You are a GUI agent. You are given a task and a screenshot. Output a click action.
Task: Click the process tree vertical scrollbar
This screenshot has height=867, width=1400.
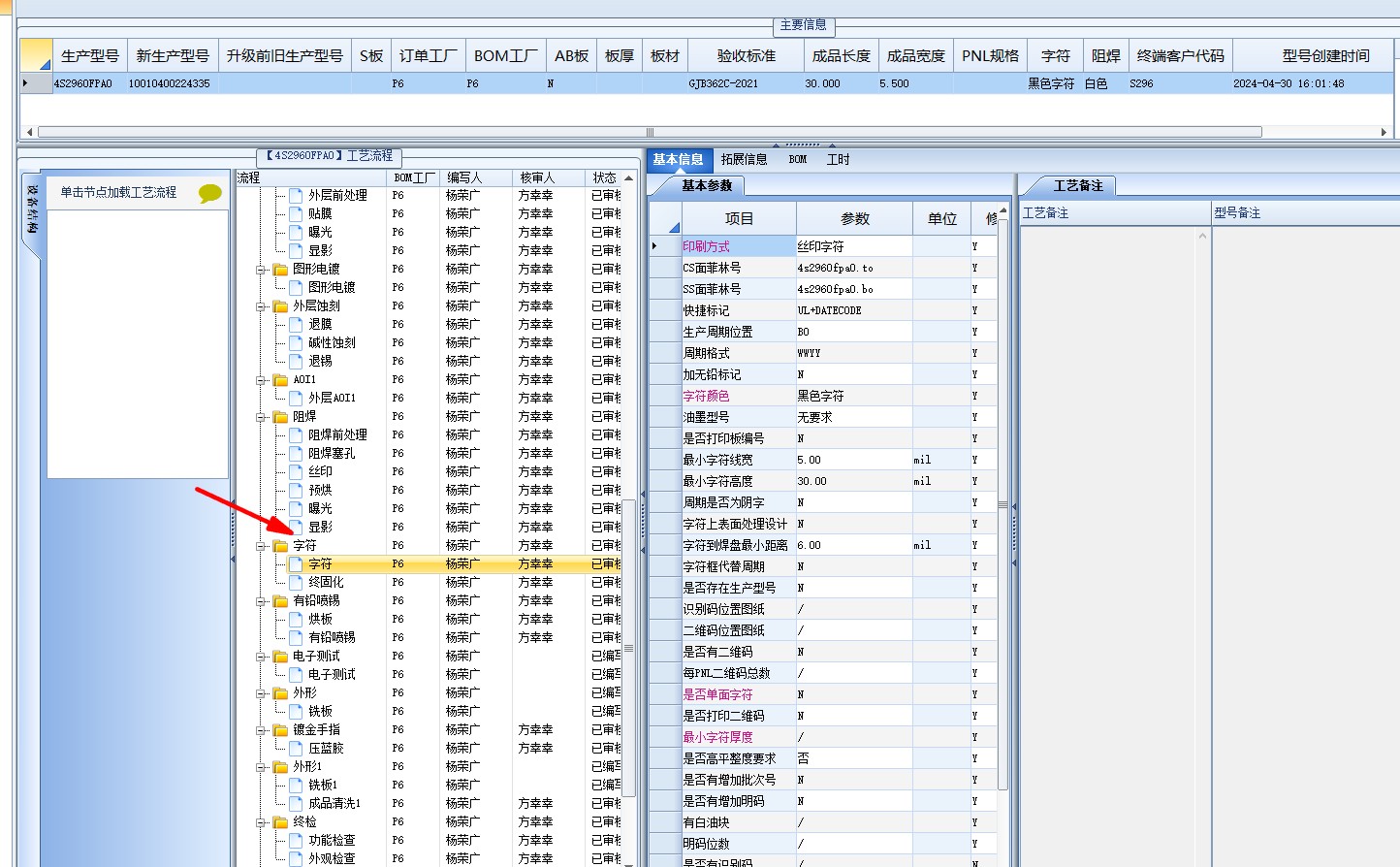[628, 648]
